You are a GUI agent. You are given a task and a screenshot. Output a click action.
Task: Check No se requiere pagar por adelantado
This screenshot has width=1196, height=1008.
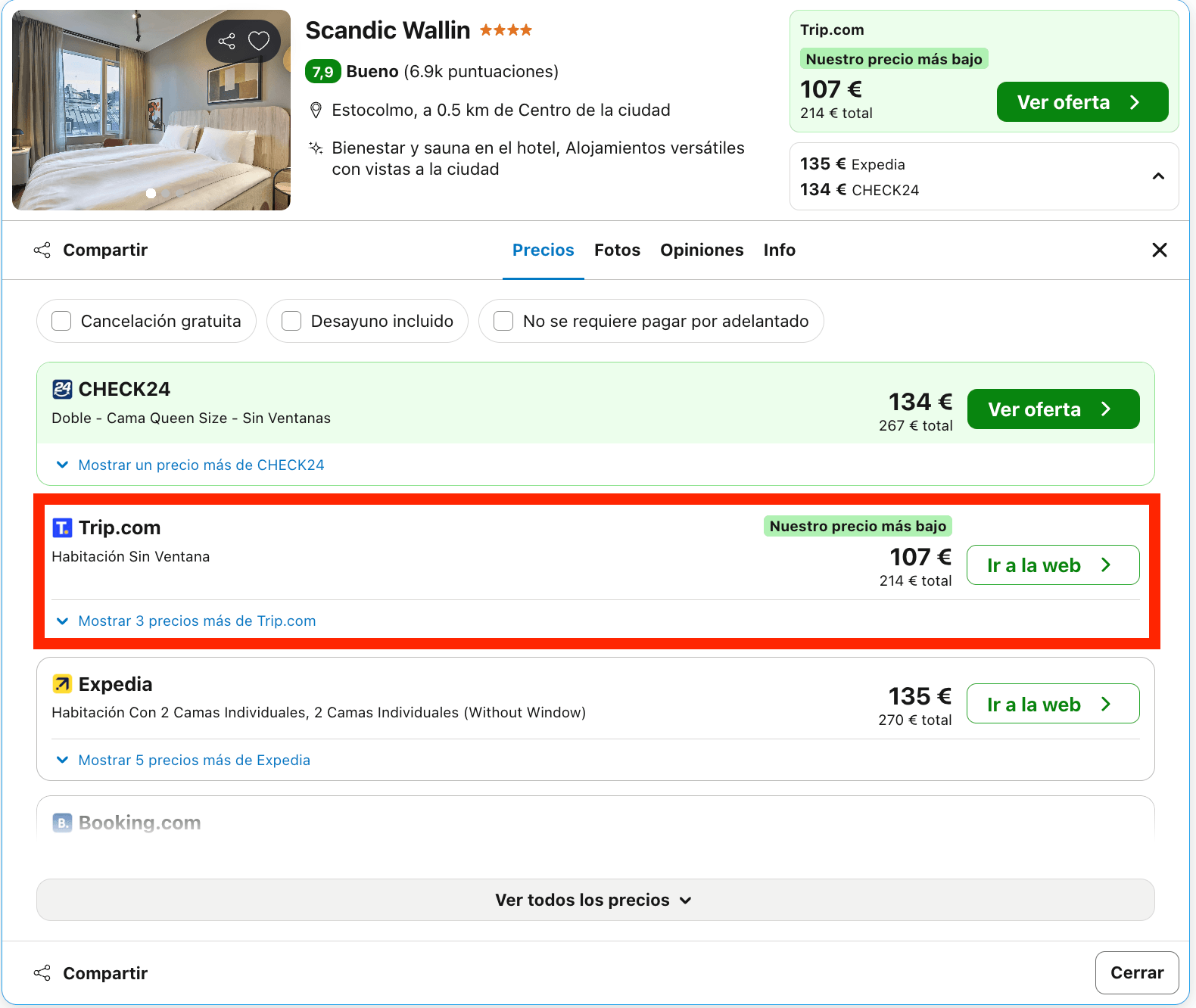[x=503, y=321]
